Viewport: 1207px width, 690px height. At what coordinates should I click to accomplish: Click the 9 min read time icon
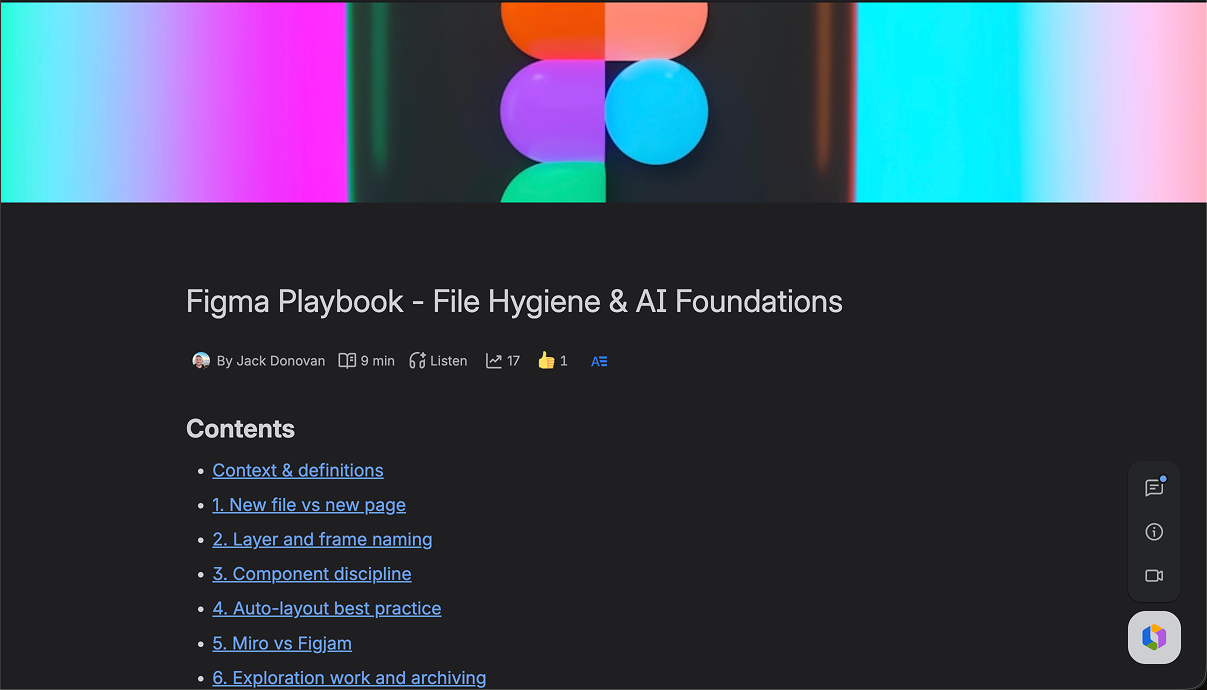347,361
